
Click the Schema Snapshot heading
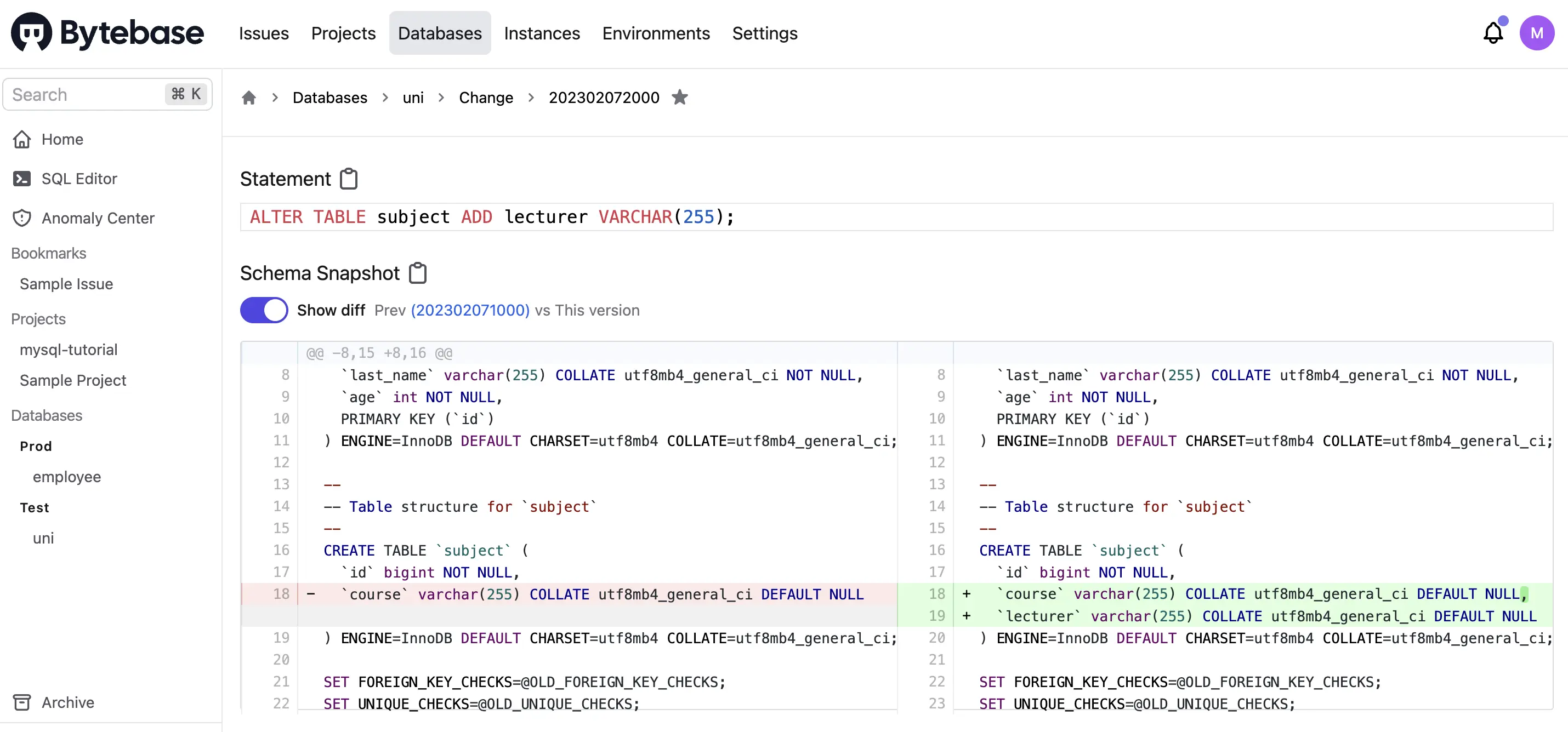pos(320,273)
